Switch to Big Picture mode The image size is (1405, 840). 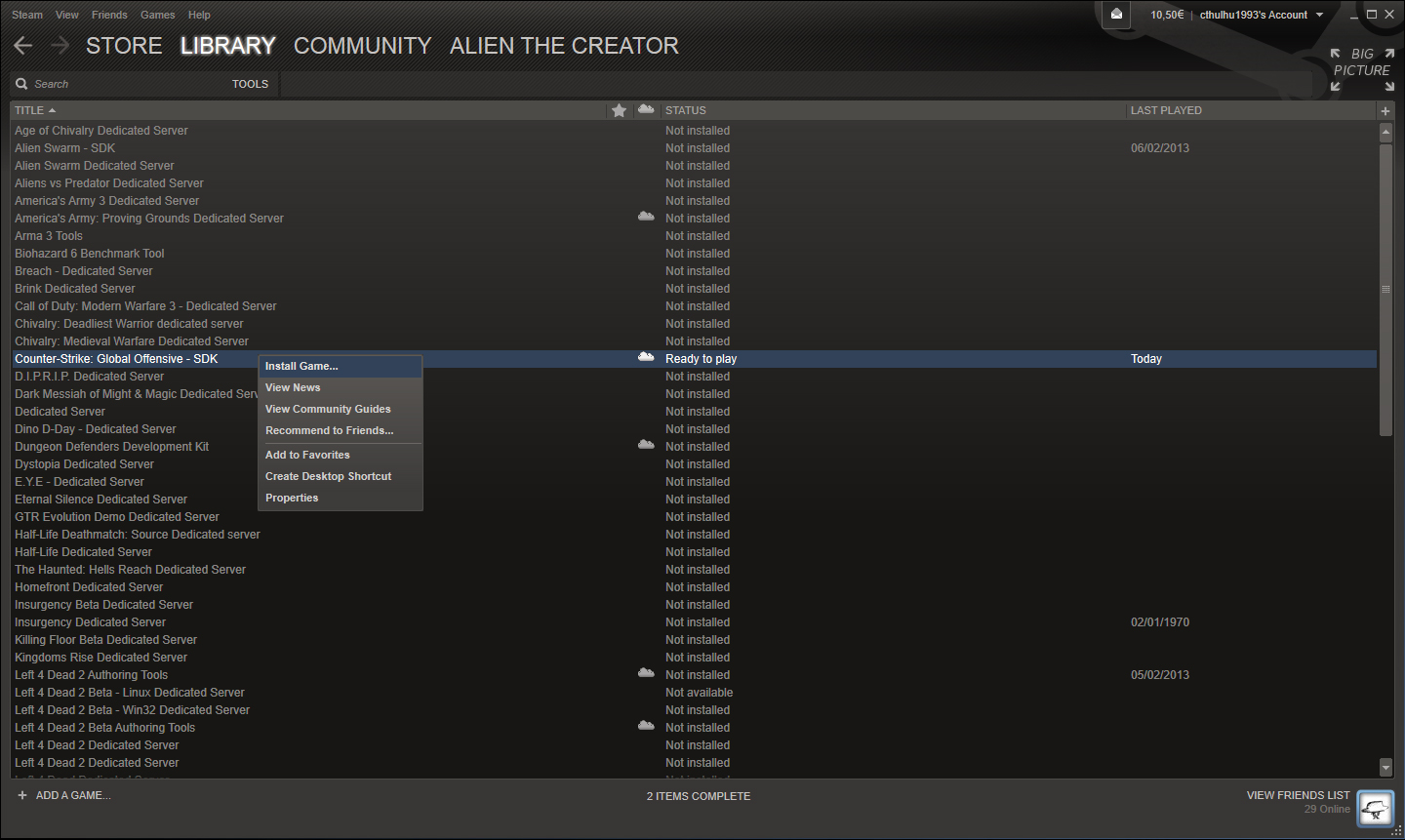(x=1362, y=70)
